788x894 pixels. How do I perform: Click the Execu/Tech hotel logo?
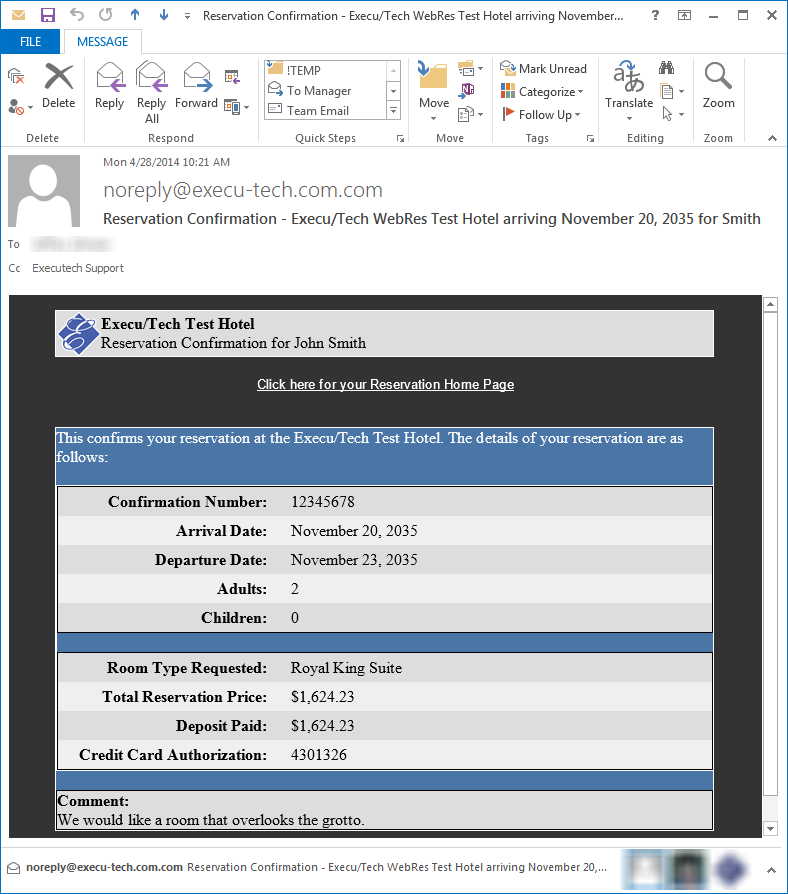[x=78, y=334]
